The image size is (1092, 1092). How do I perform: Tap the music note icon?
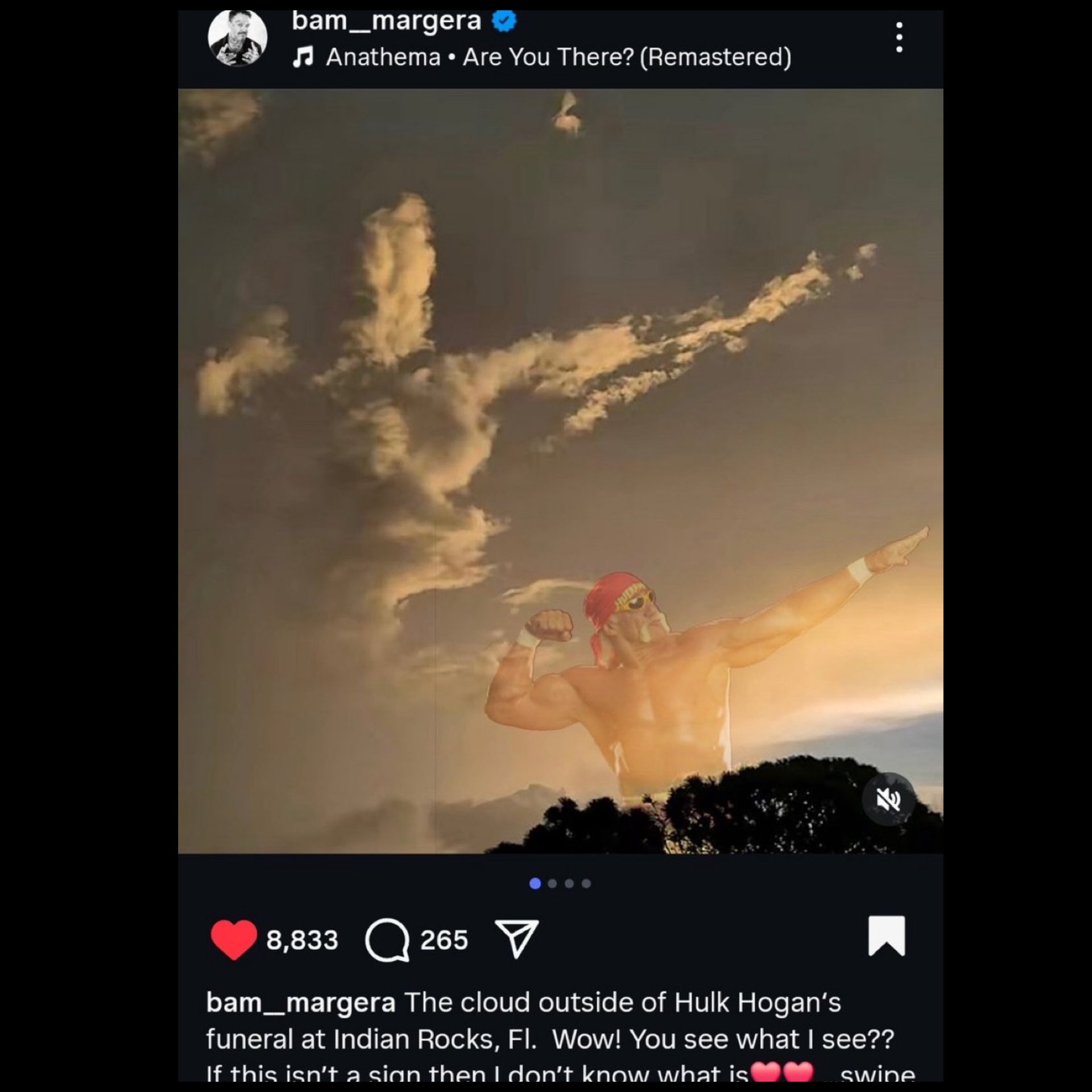(303, 57)
